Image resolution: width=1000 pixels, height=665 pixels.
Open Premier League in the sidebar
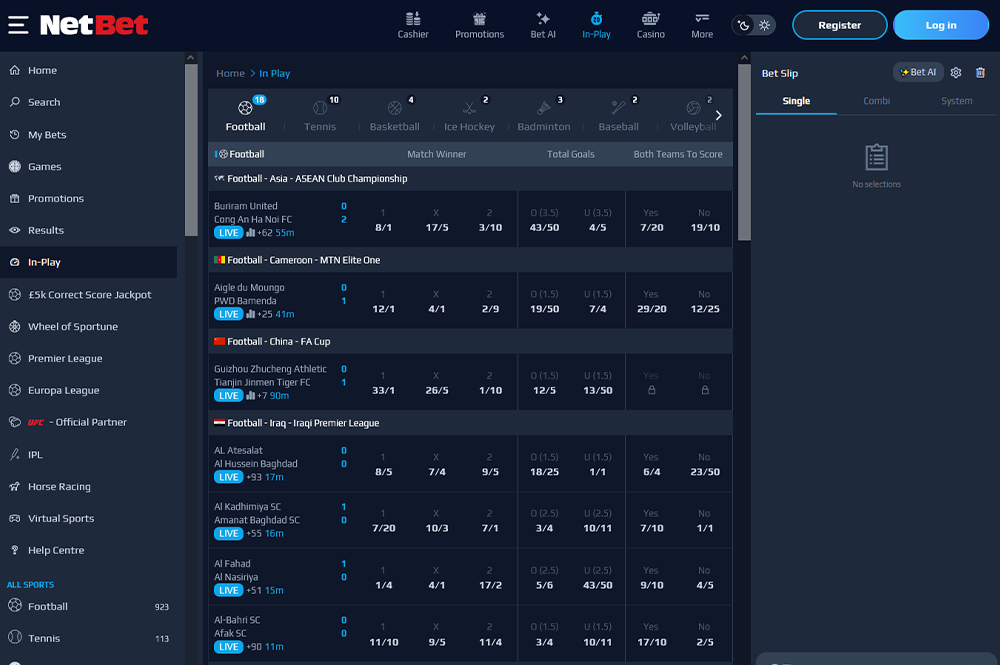[x=89, y=358]
